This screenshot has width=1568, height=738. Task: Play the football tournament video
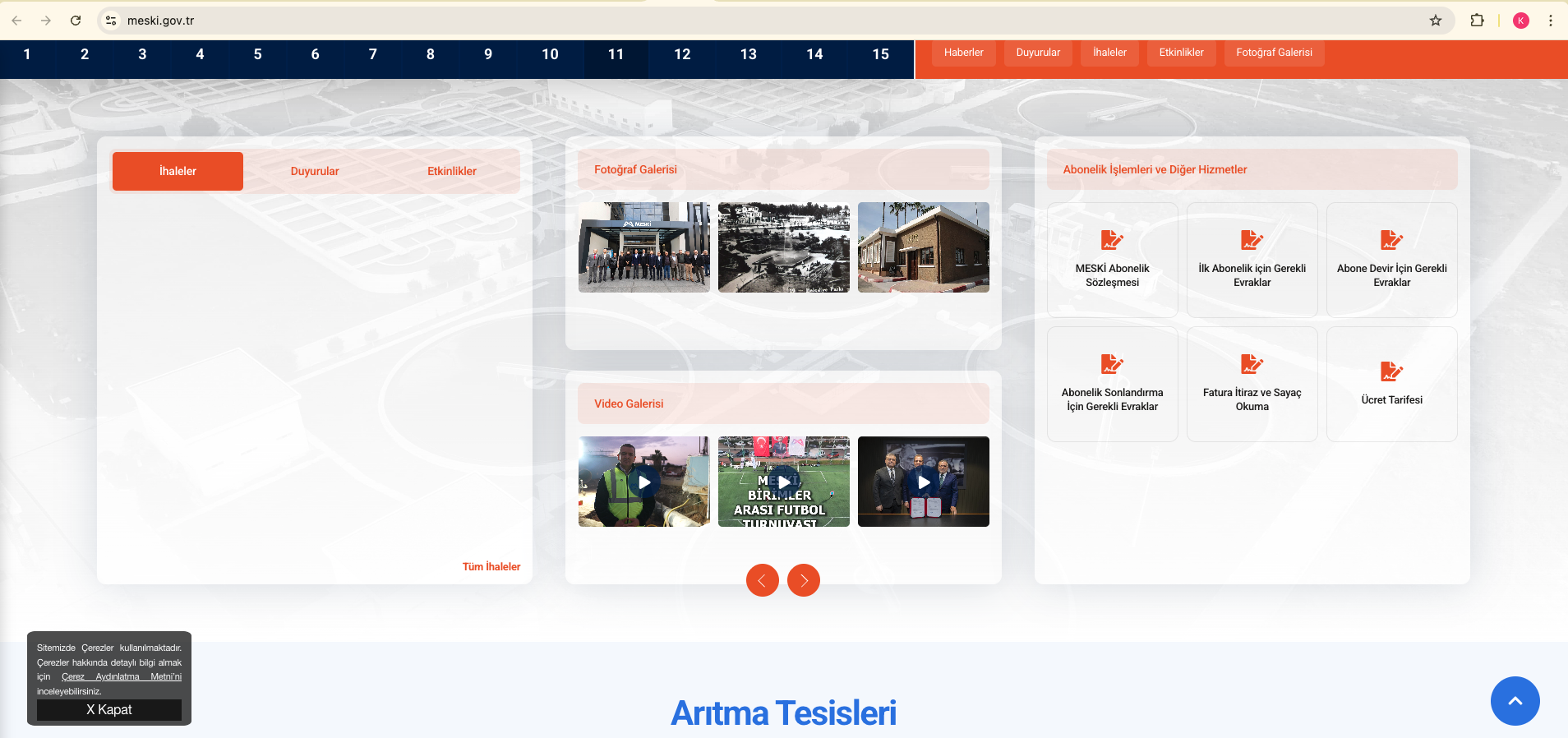point(783,482)
